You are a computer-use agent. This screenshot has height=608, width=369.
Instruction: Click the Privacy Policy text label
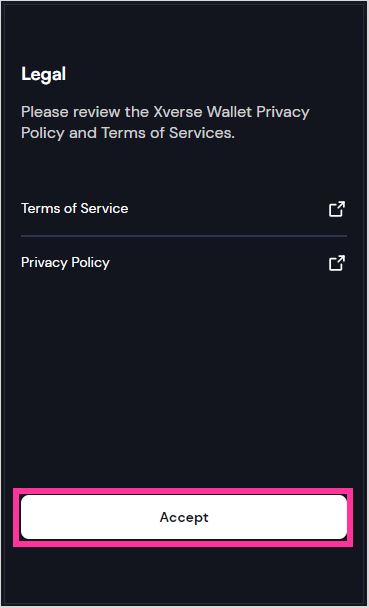(65, 263)
